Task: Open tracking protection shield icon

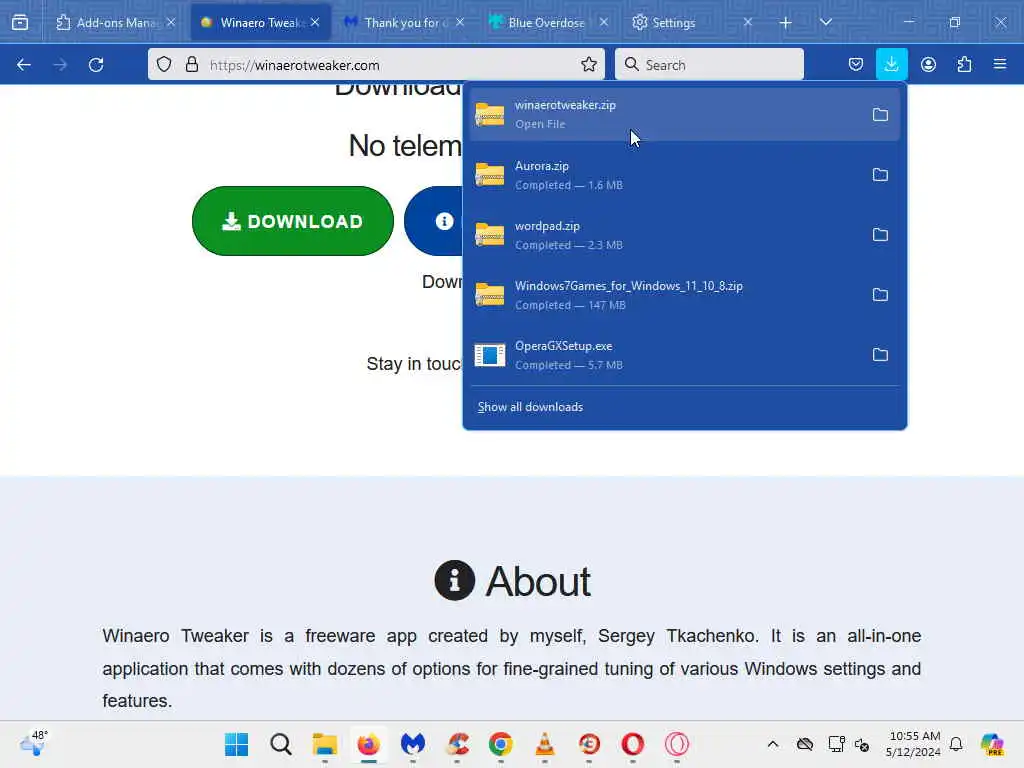Action: (164, 65)
